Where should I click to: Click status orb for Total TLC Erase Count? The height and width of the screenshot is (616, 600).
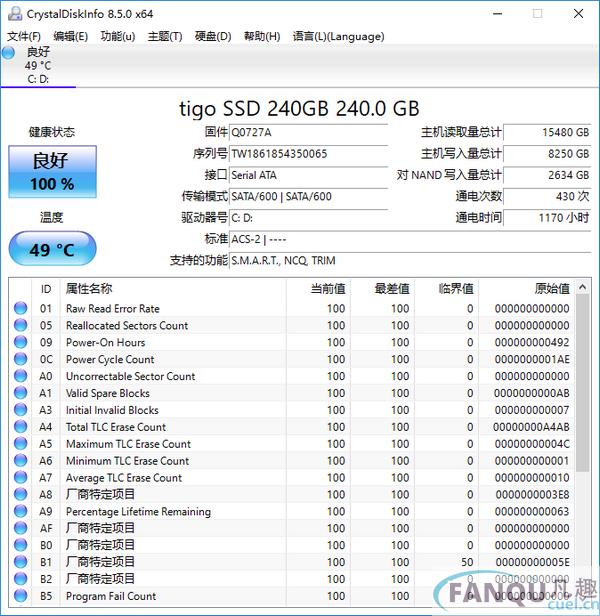[x=20, y=426]
